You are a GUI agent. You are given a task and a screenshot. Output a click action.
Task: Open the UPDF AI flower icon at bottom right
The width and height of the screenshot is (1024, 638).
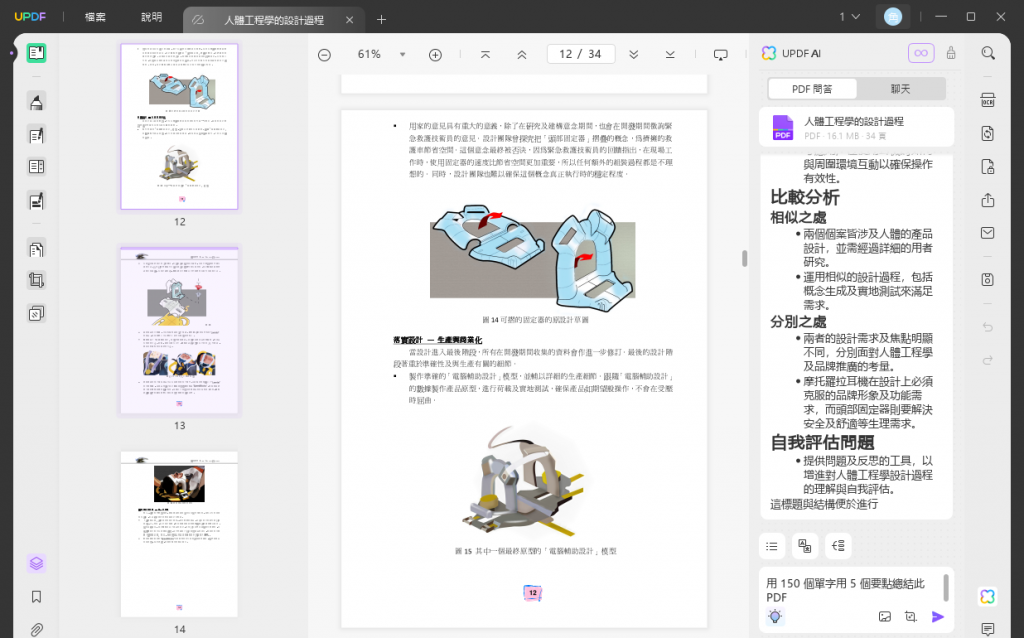(x=987, y=596)
